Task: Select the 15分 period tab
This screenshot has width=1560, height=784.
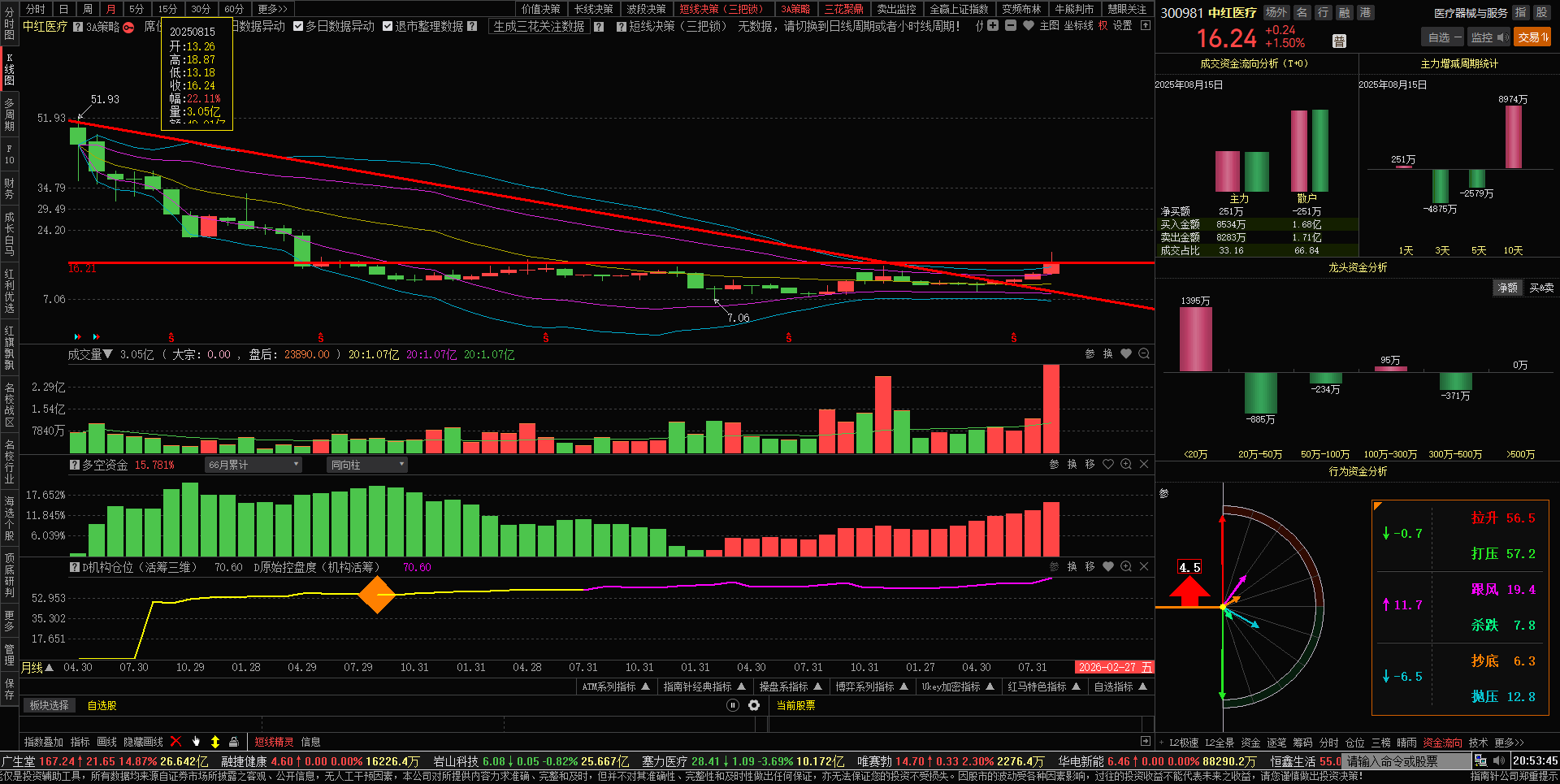Action: (x=167, y=9)
